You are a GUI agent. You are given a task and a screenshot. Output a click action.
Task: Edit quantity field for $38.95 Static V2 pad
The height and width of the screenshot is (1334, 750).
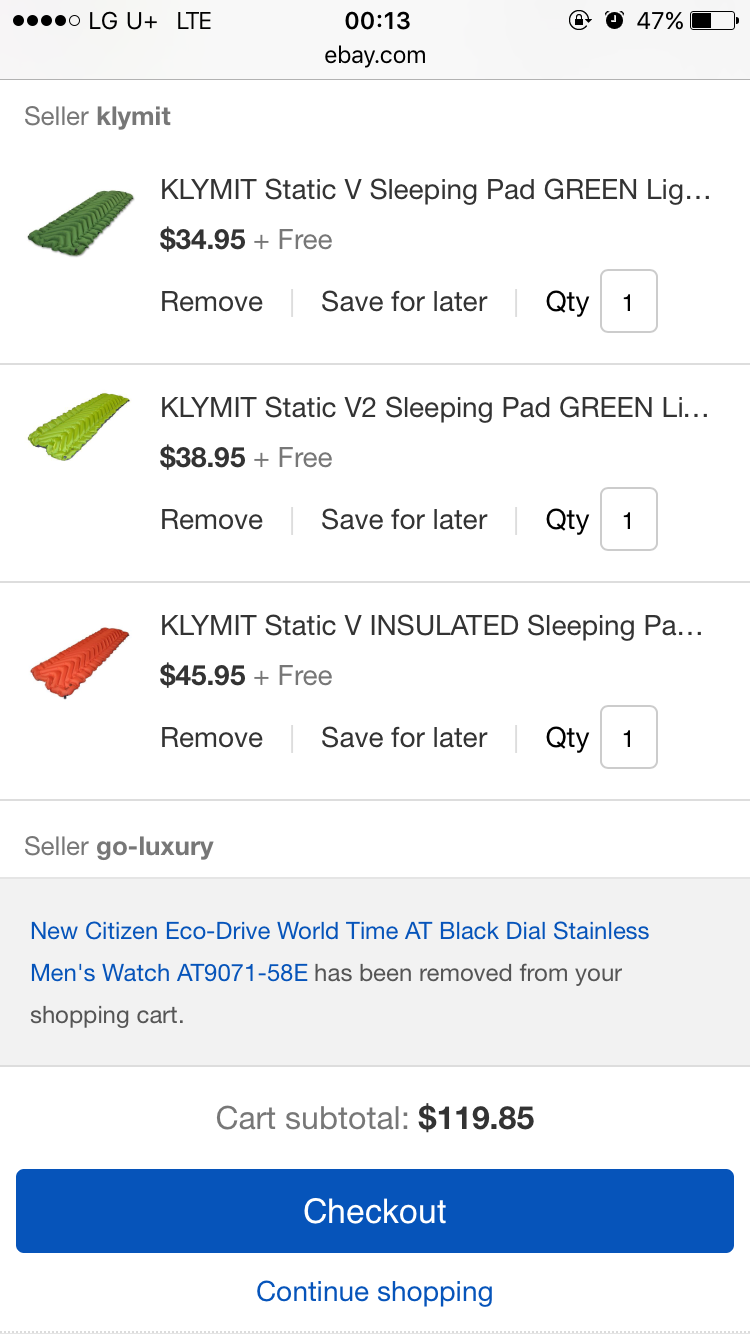(628, 519)
